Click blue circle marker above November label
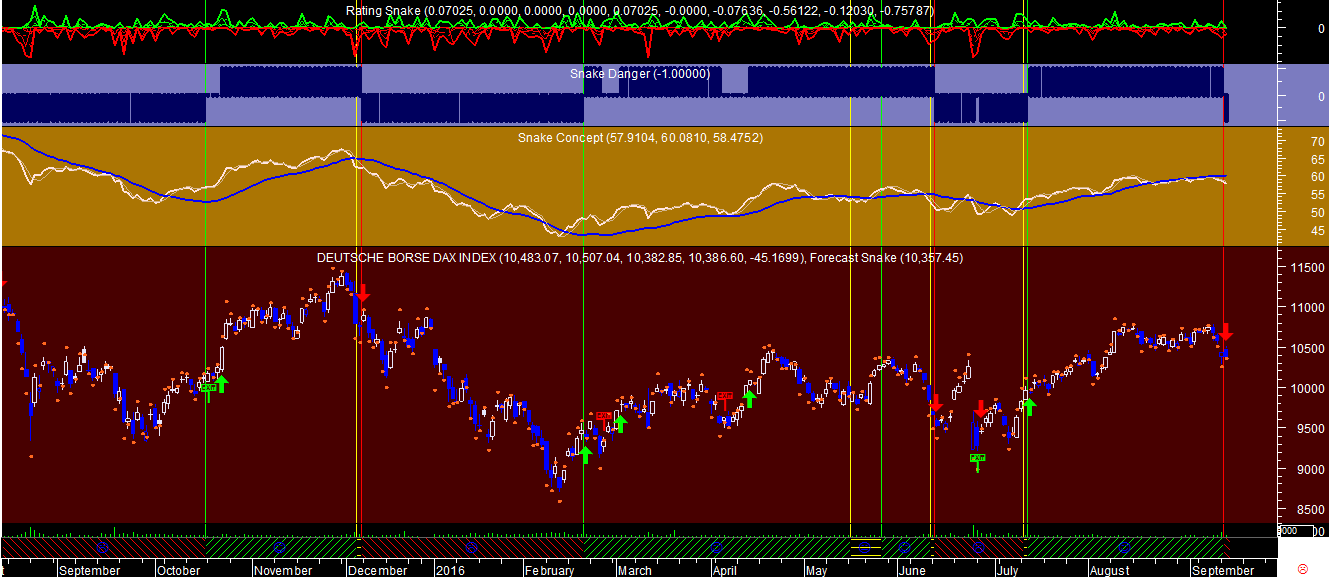 (x=280, y=548)
